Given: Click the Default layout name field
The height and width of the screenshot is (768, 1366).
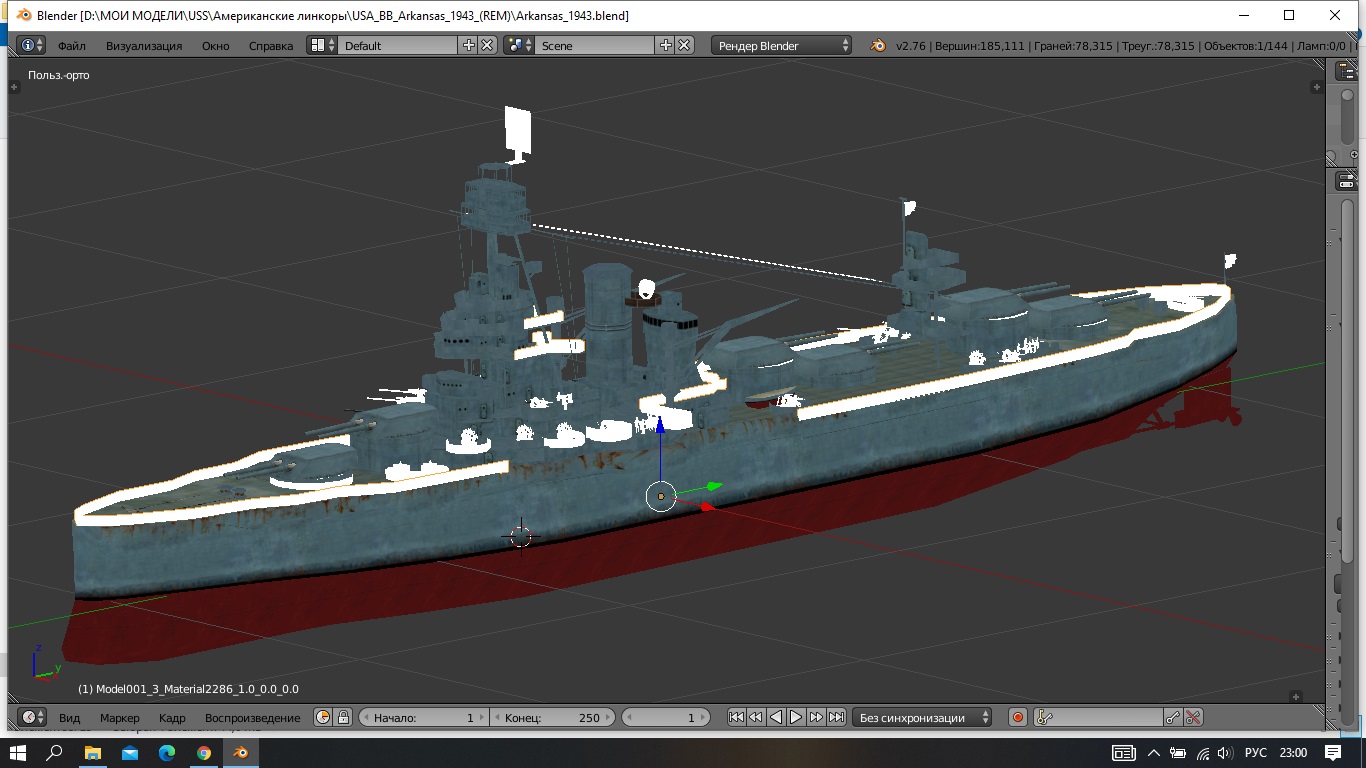Looking at the screenshot, I should pos(398,45).
